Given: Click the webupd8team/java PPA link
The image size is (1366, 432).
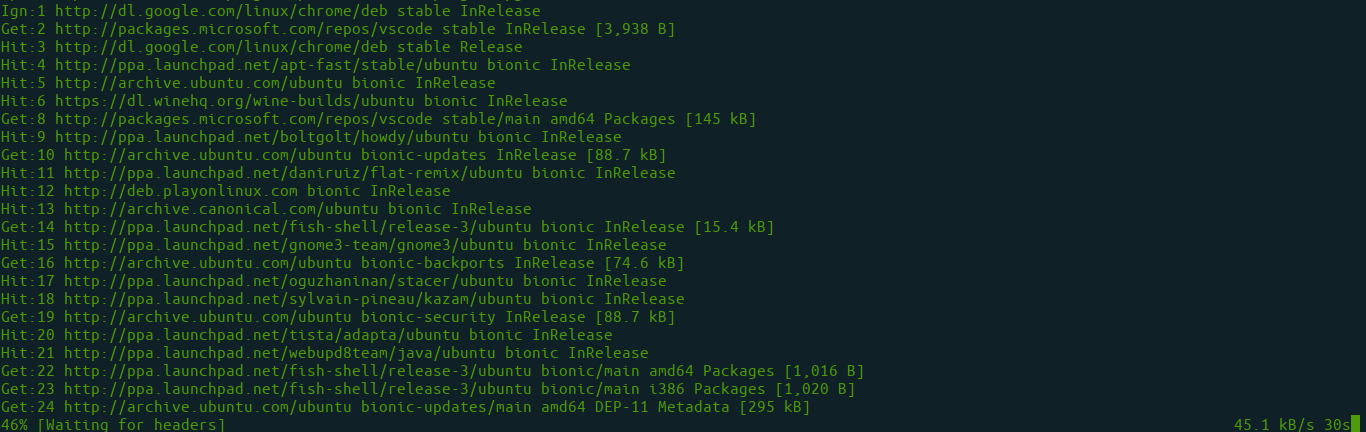Looking at the screenshot, I should (x=254, y=353).
